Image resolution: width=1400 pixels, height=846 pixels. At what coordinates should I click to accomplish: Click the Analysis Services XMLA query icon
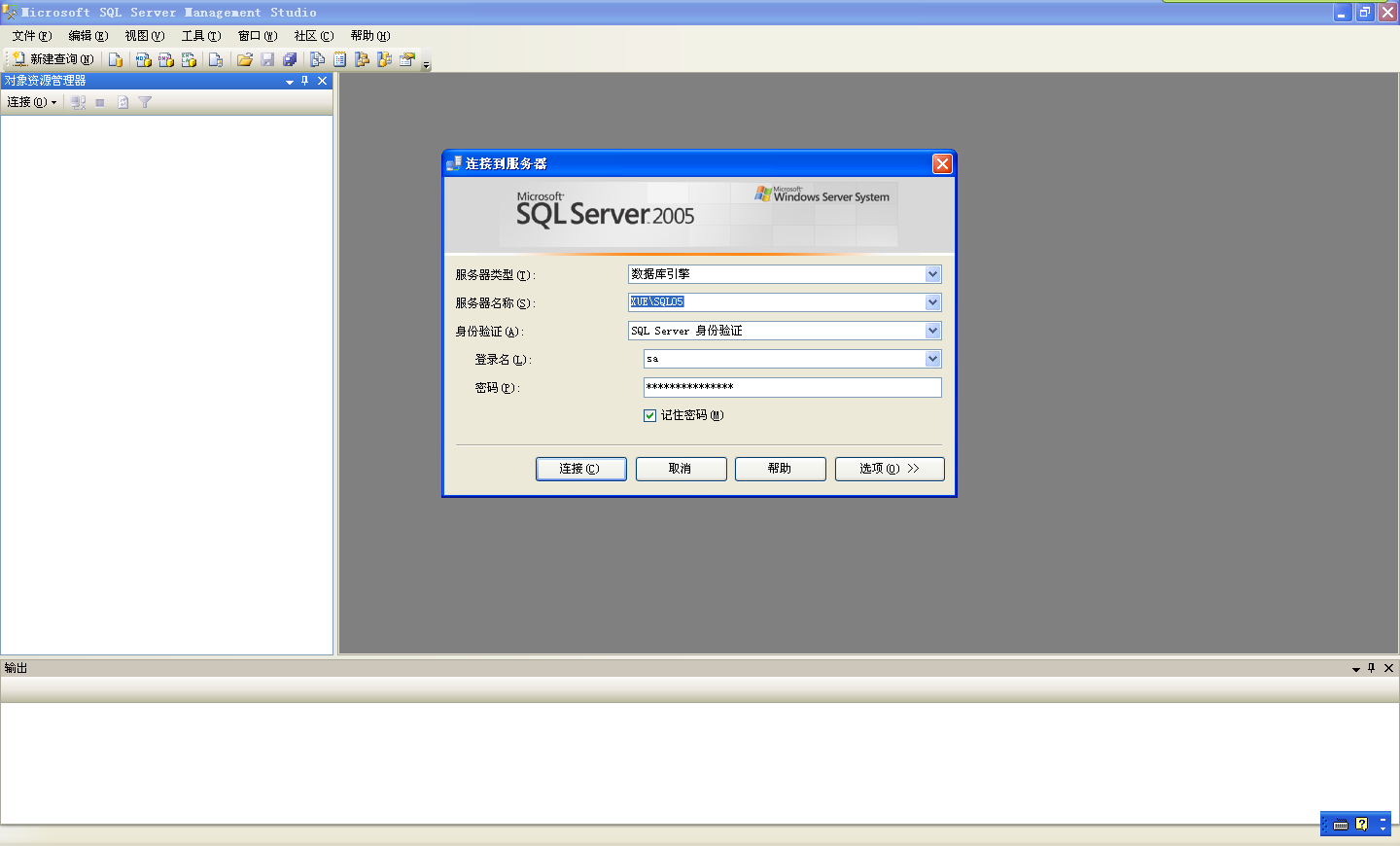pos(189,59)
